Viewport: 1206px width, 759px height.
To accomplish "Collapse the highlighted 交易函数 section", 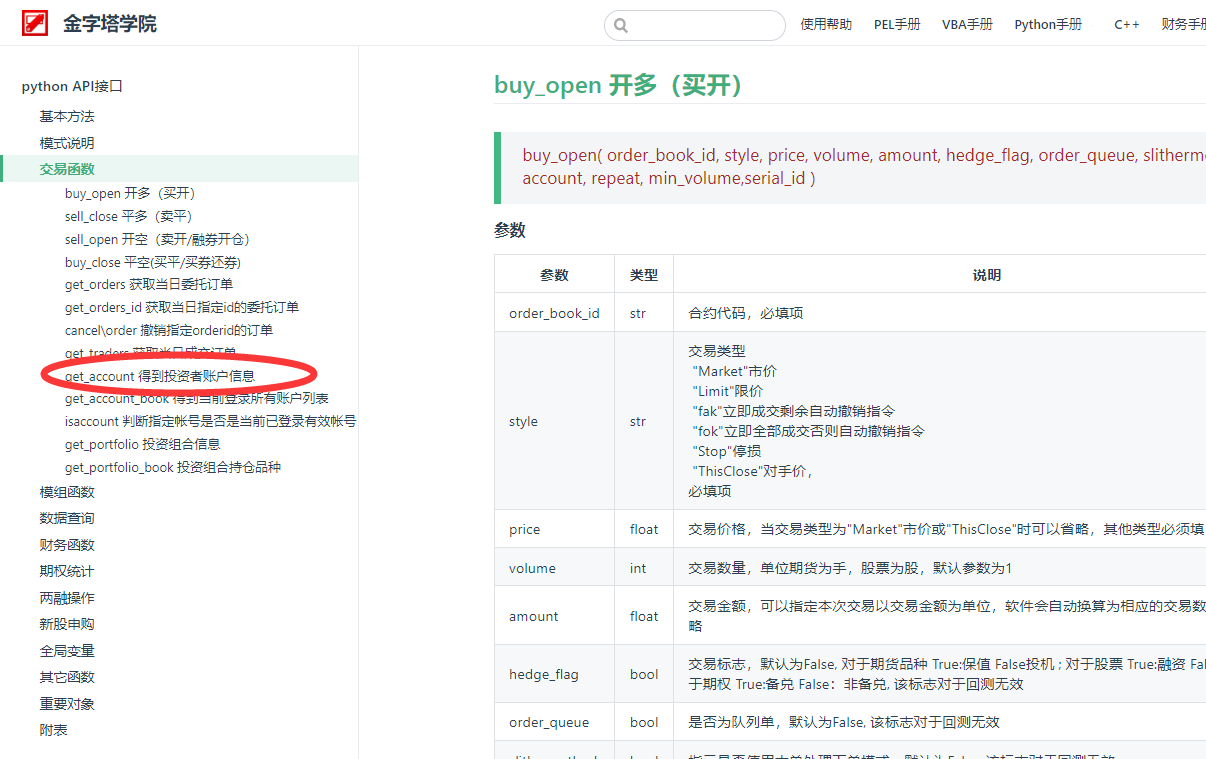I will coord(67,169).
